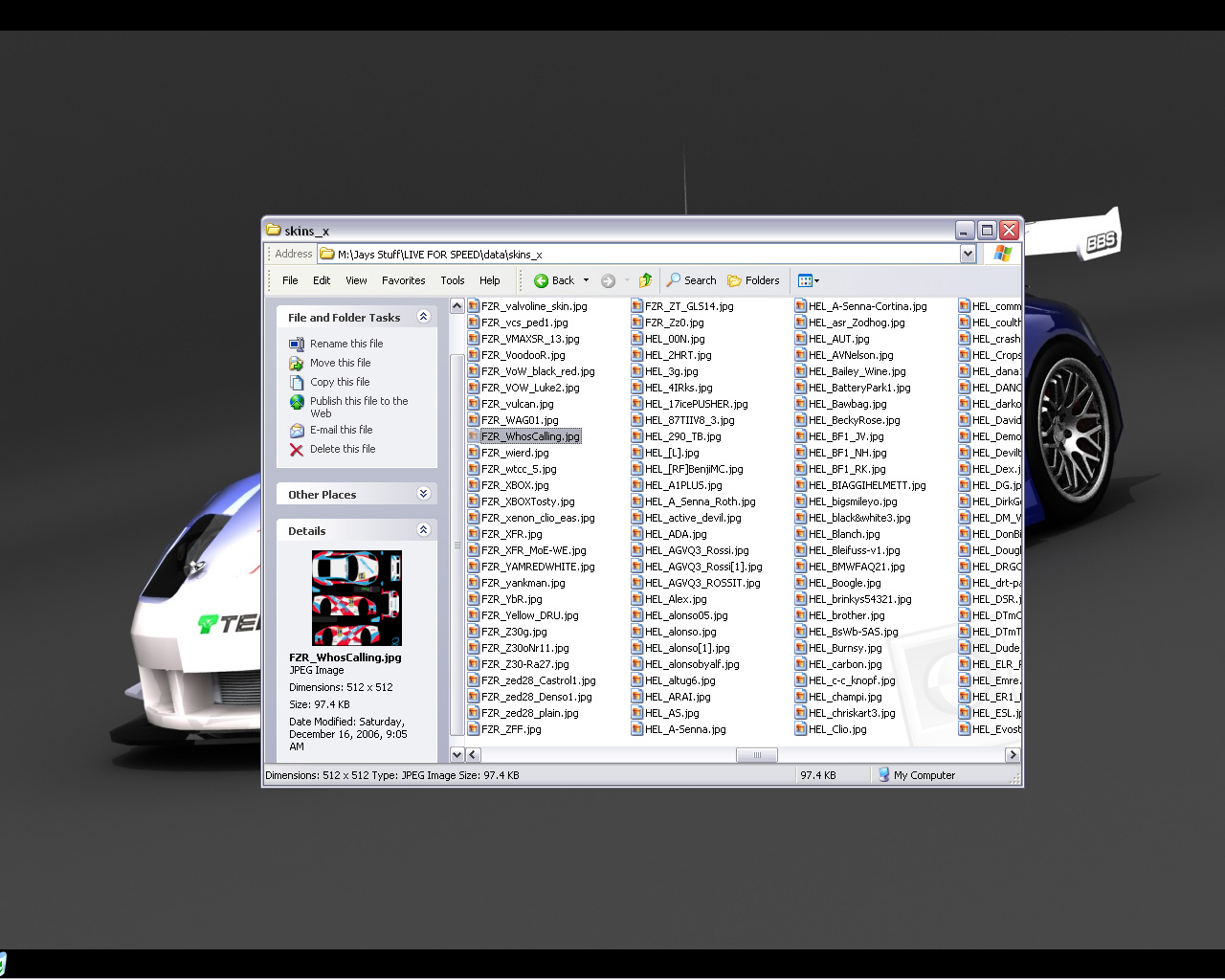Select the file name HEL_alonsobyalf.jpg
The height and width of the screenshot is (980, 1225).
coord(692,664)
